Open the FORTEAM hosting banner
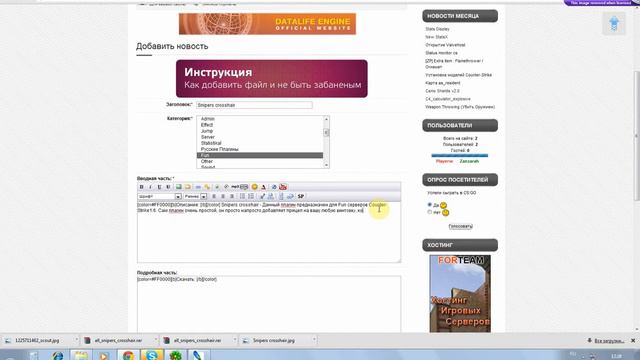 click(460, 293)
